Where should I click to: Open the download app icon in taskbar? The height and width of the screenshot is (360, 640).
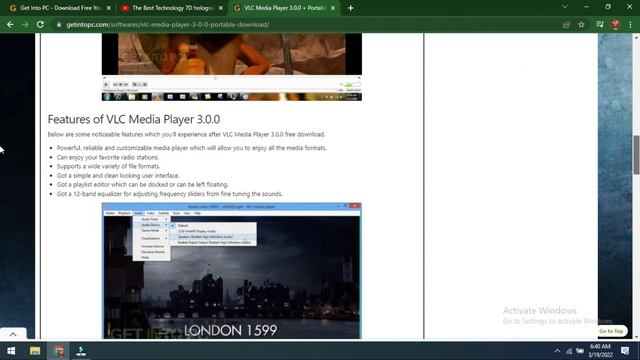point(81,351)
